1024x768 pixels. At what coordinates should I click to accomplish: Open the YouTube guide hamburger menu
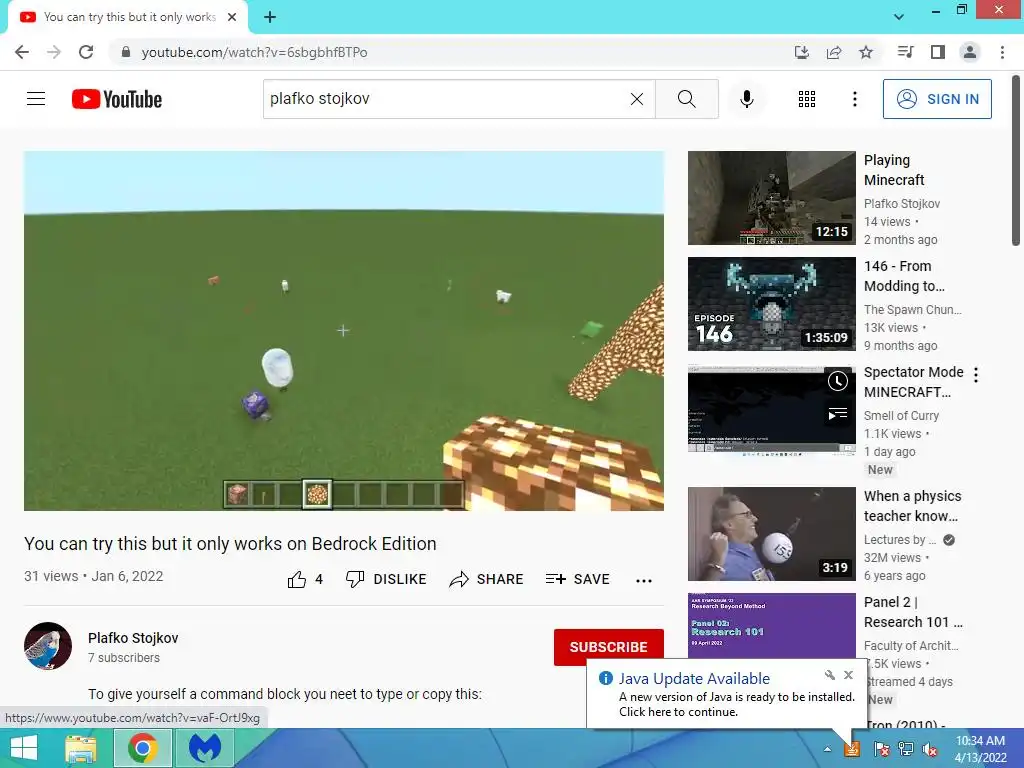[x=36, y=99]
